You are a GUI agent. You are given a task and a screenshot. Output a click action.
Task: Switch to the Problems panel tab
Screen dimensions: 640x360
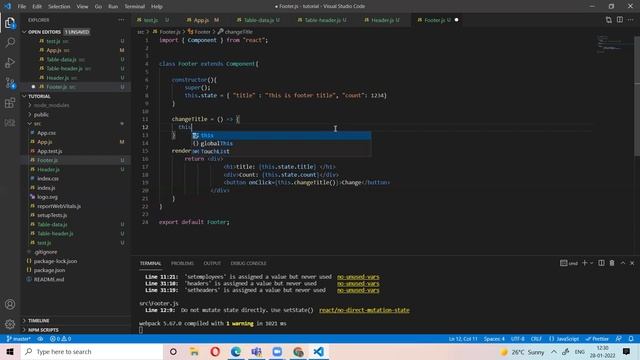coord(182,263)
